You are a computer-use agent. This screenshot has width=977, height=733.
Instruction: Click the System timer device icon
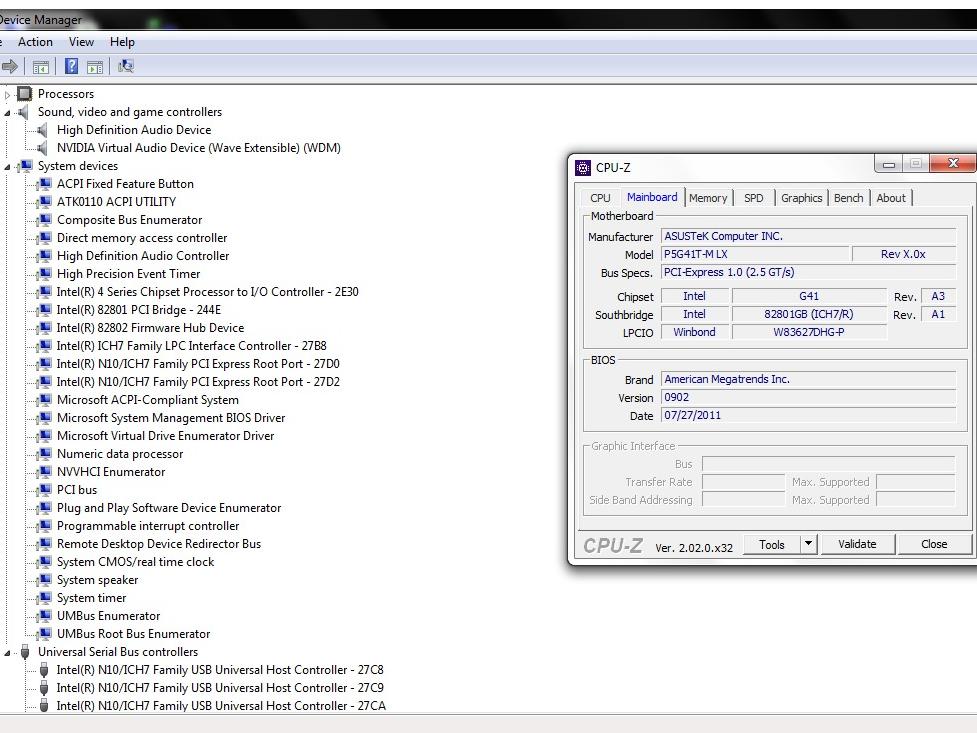click(44, 598)
